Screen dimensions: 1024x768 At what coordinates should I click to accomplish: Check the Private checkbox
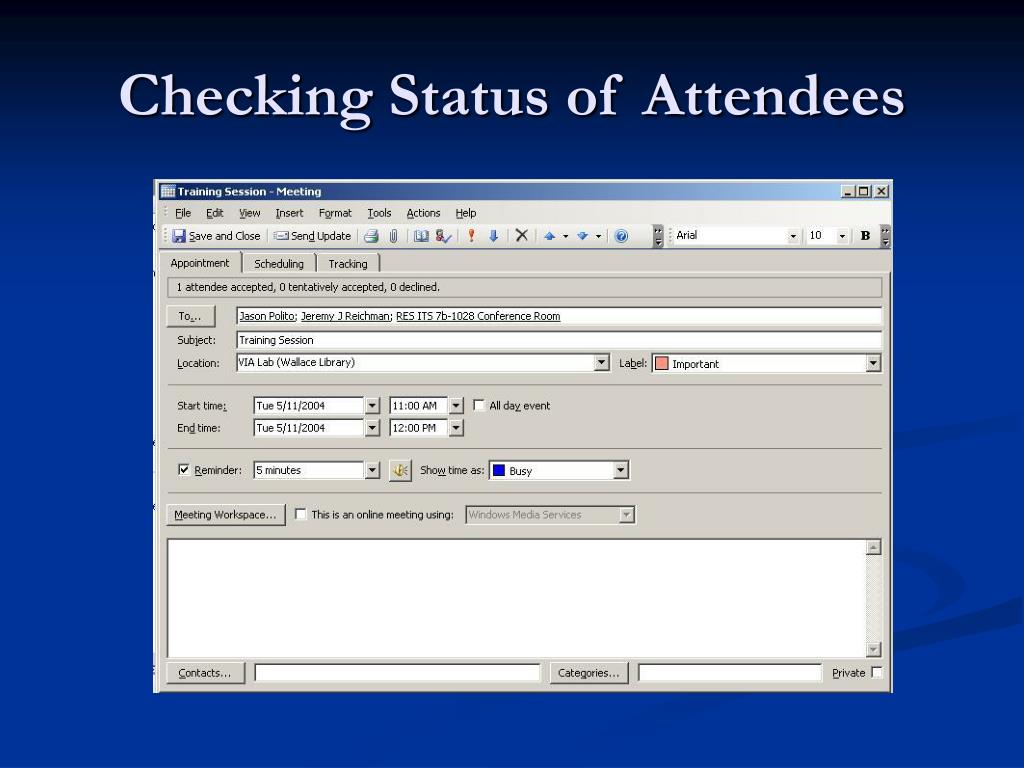pos(876,672)
